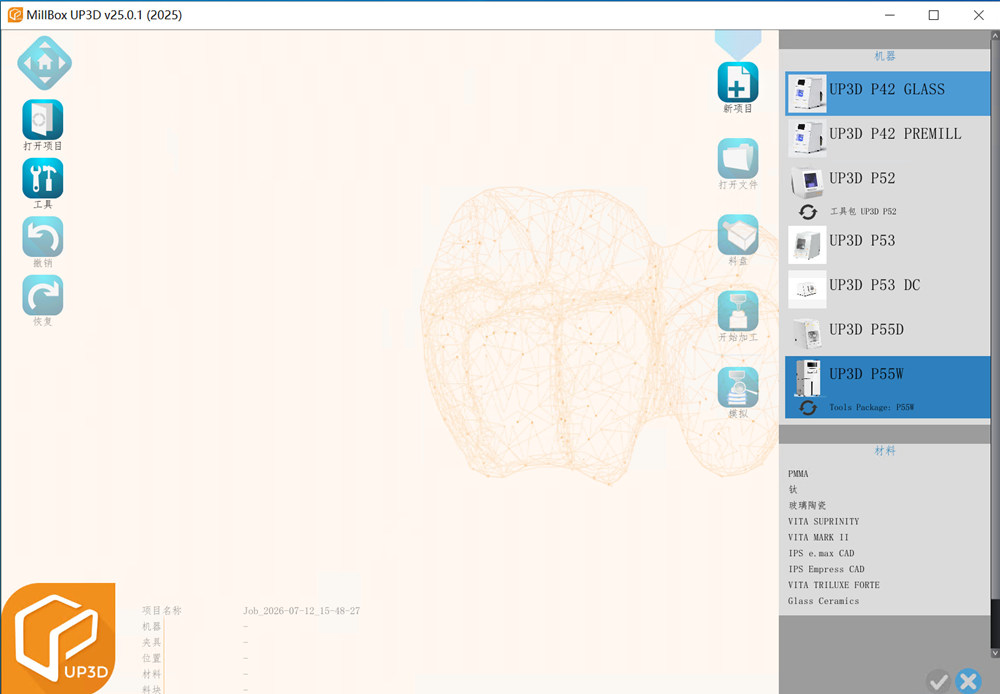Viewport: 1000px width, 694px height.
Task: Click the home navigation diamond icon
Action: coord(44,63)
